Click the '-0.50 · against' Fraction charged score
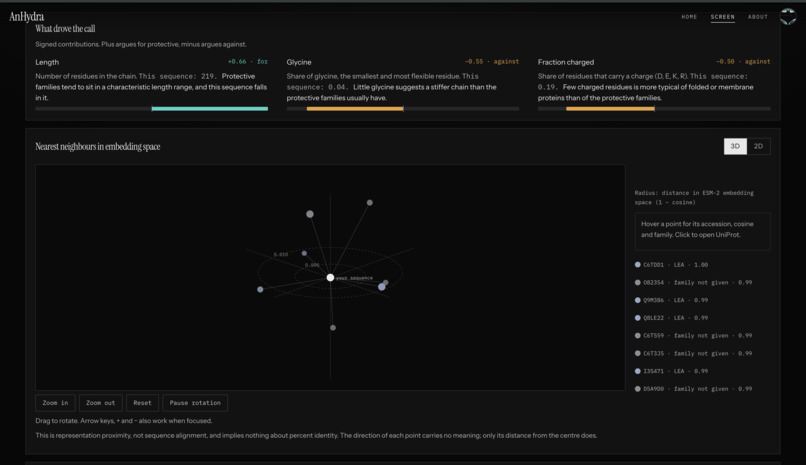 pyautogui.click(x=743, y=62)
